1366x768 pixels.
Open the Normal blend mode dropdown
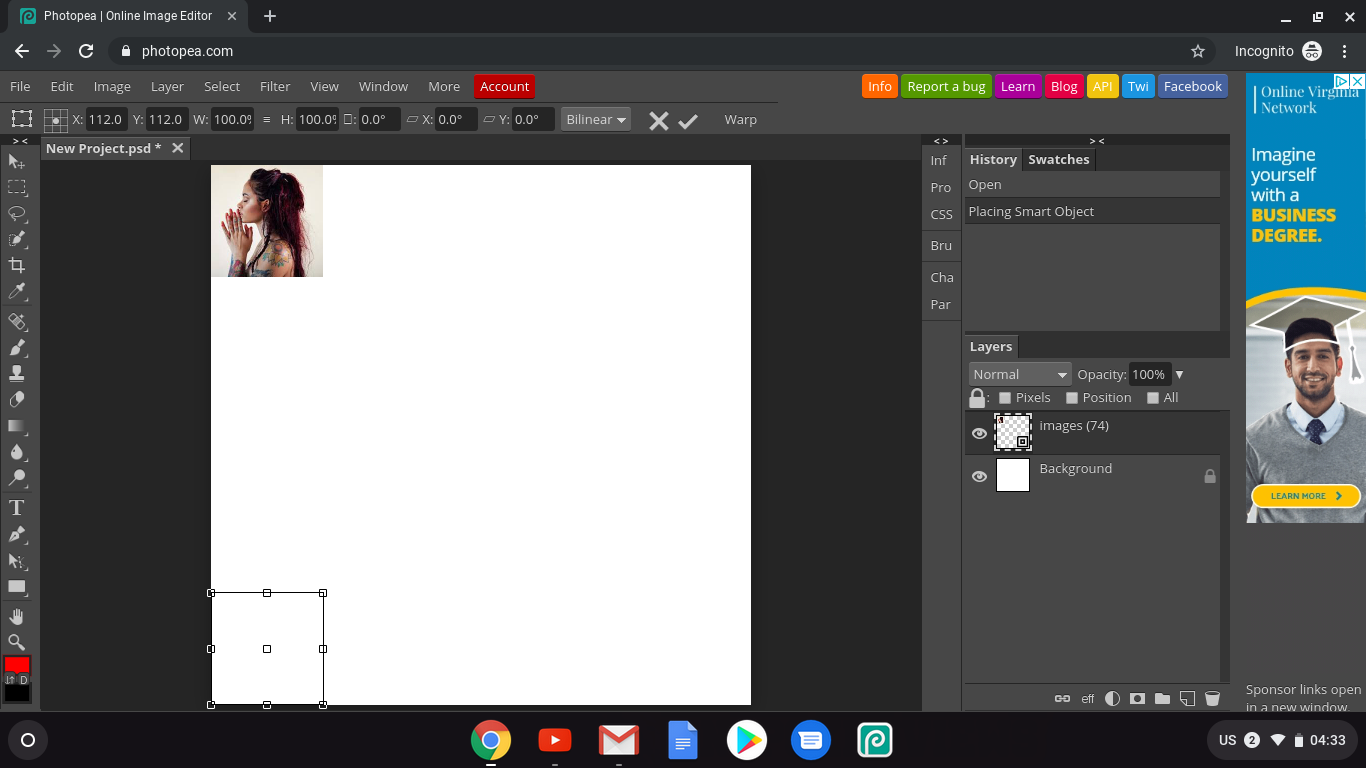click(1020, 374)
